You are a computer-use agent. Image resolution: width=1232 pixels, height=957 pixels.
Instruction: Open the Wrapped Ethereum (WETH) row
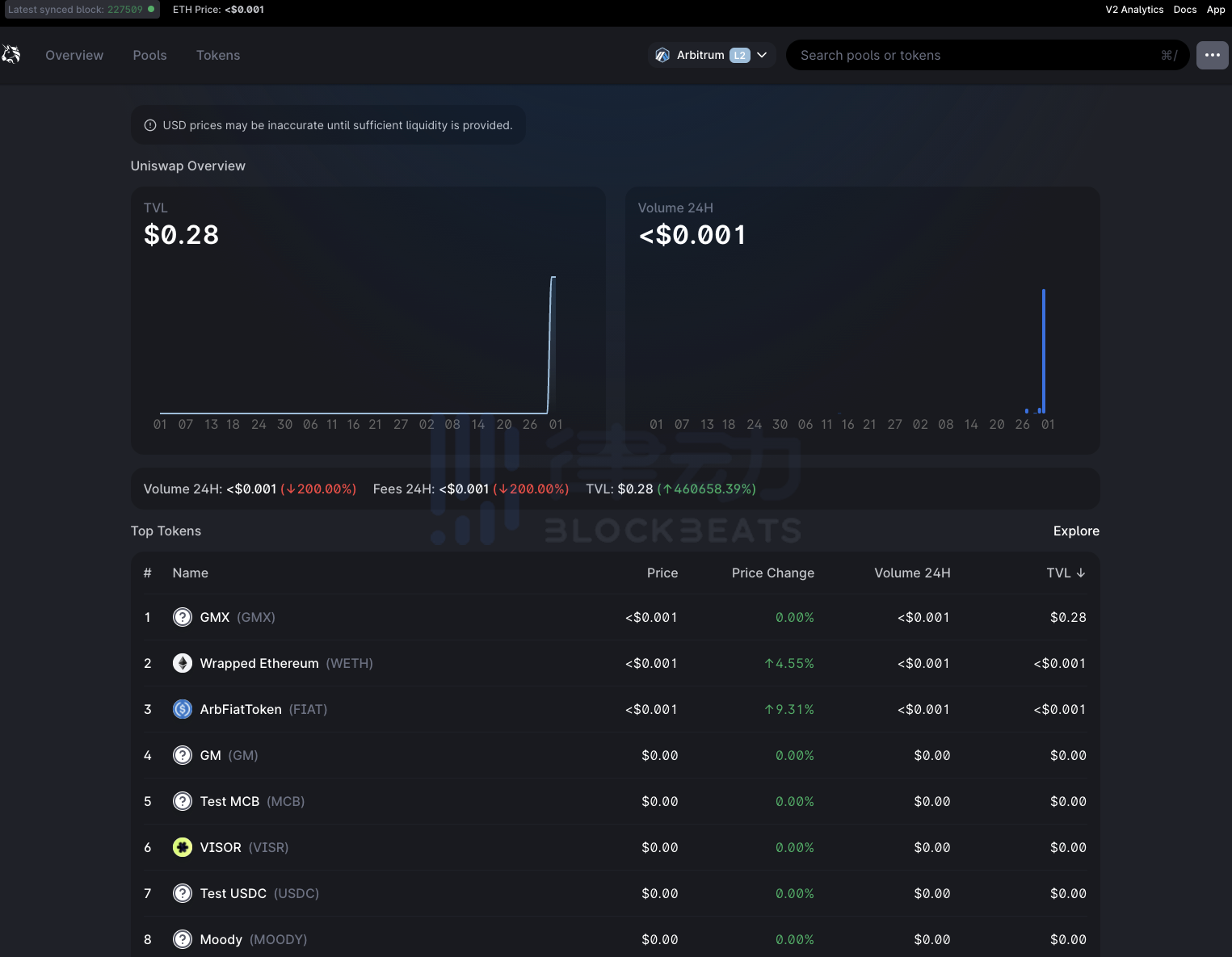click(615, 663)
